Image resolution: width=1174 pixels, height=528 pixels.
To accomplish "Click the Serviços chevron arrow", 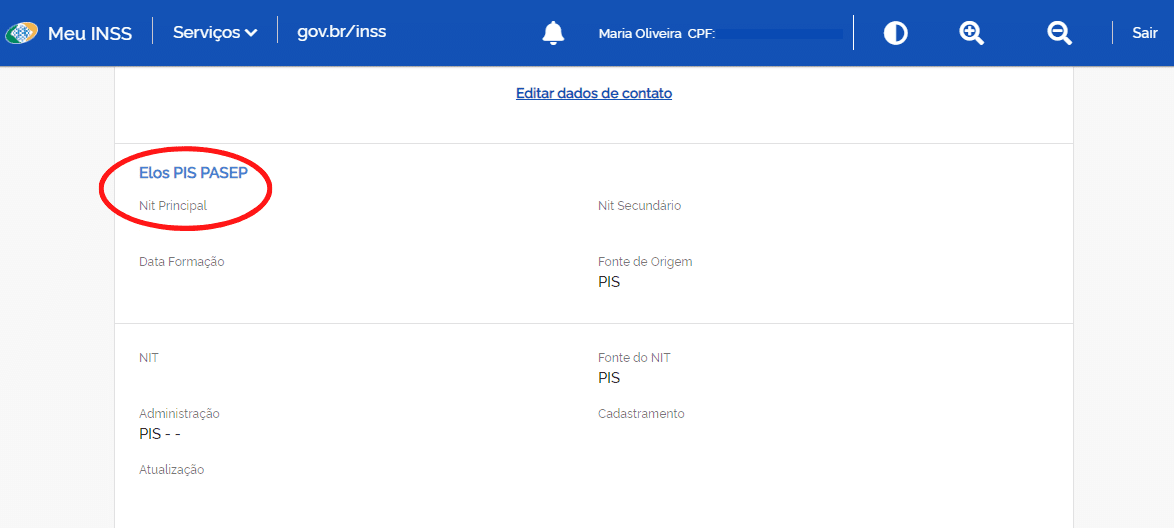I will click(x=251, y=33).
